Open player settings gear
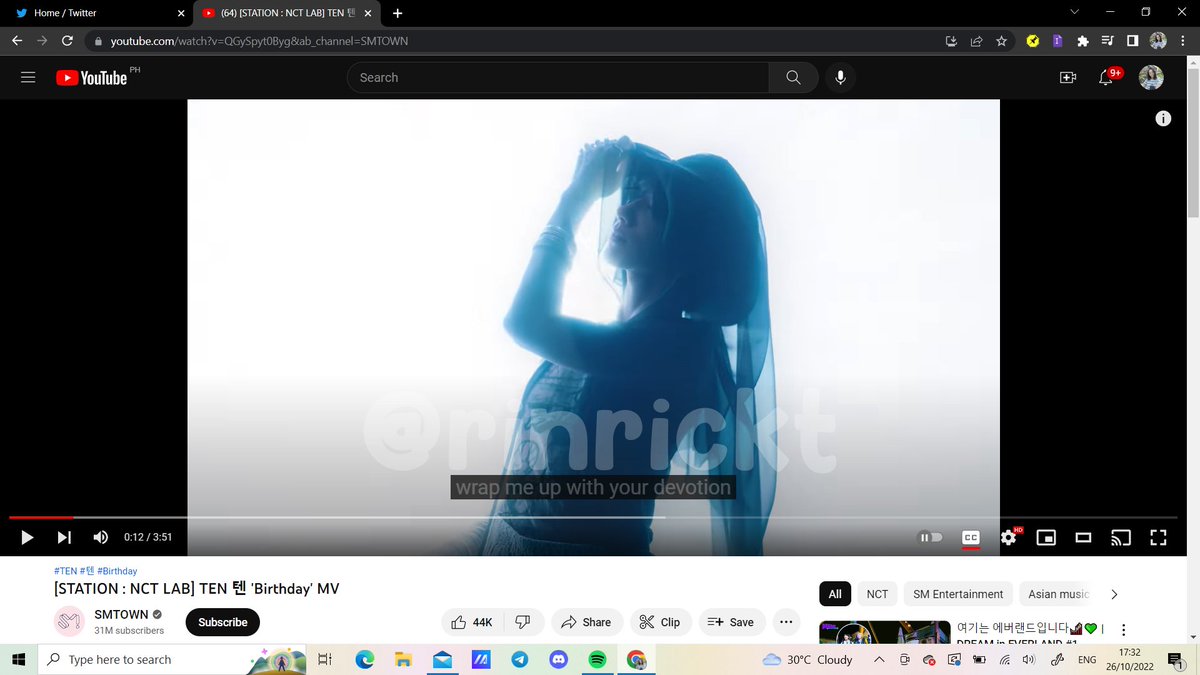Viewport: 1200px width, 675px height. (1008, 538)
